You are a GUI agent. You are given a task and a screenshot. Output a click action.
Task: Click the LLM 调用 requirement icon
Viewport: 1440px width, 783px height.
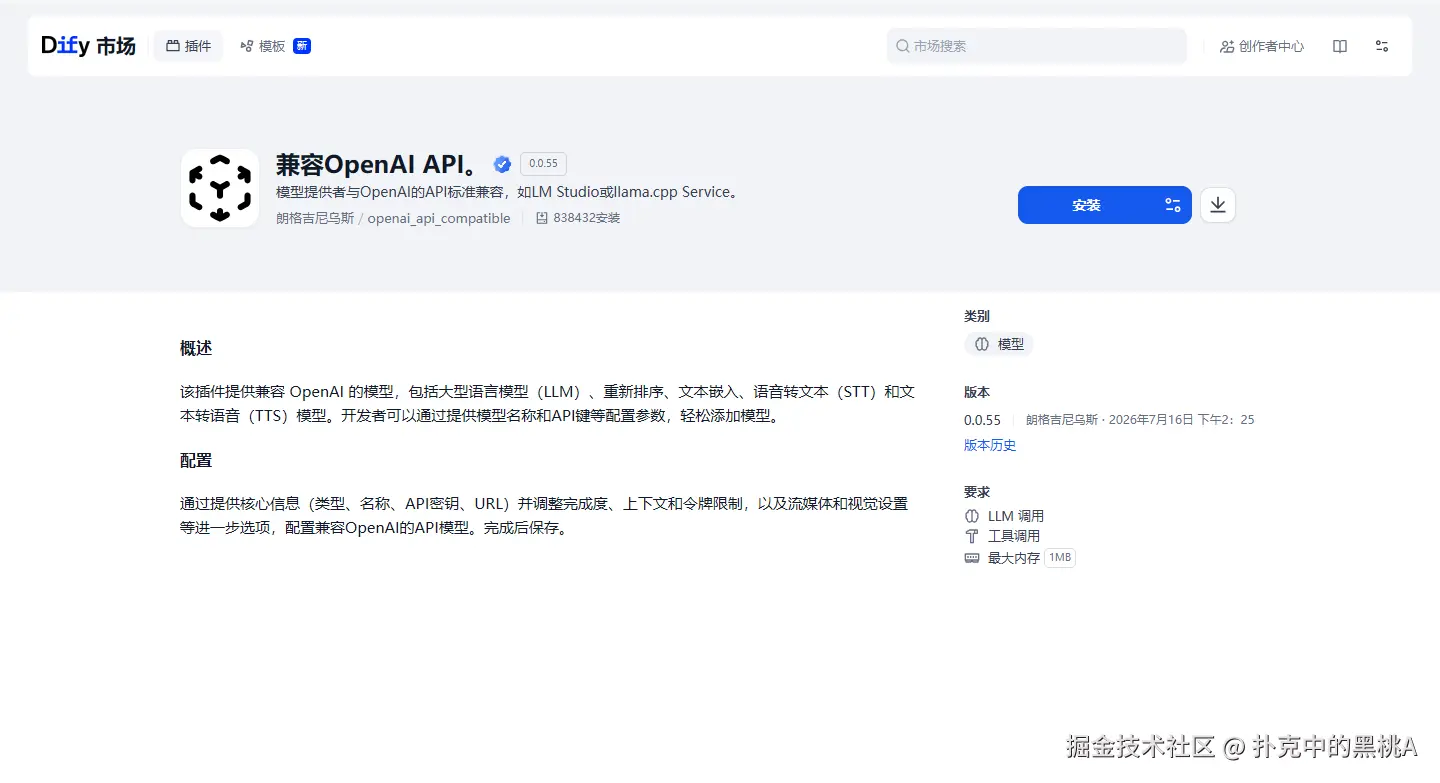pyautogui.click(x=972, y=516)
